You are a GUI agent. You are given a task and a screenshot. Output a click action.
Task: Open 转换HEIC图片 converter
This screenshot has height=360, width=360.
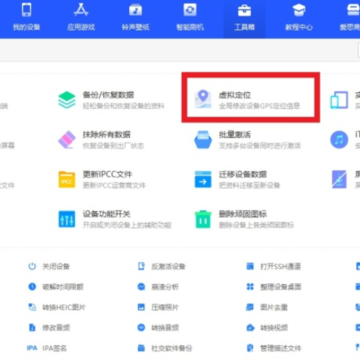pyautogui.click(x=57, y=307)
